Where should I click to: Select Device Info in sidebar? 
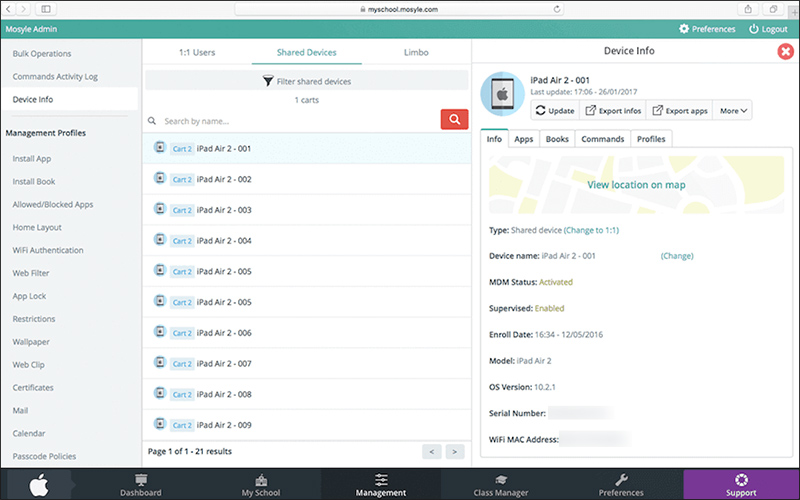[x=69, y=99]
